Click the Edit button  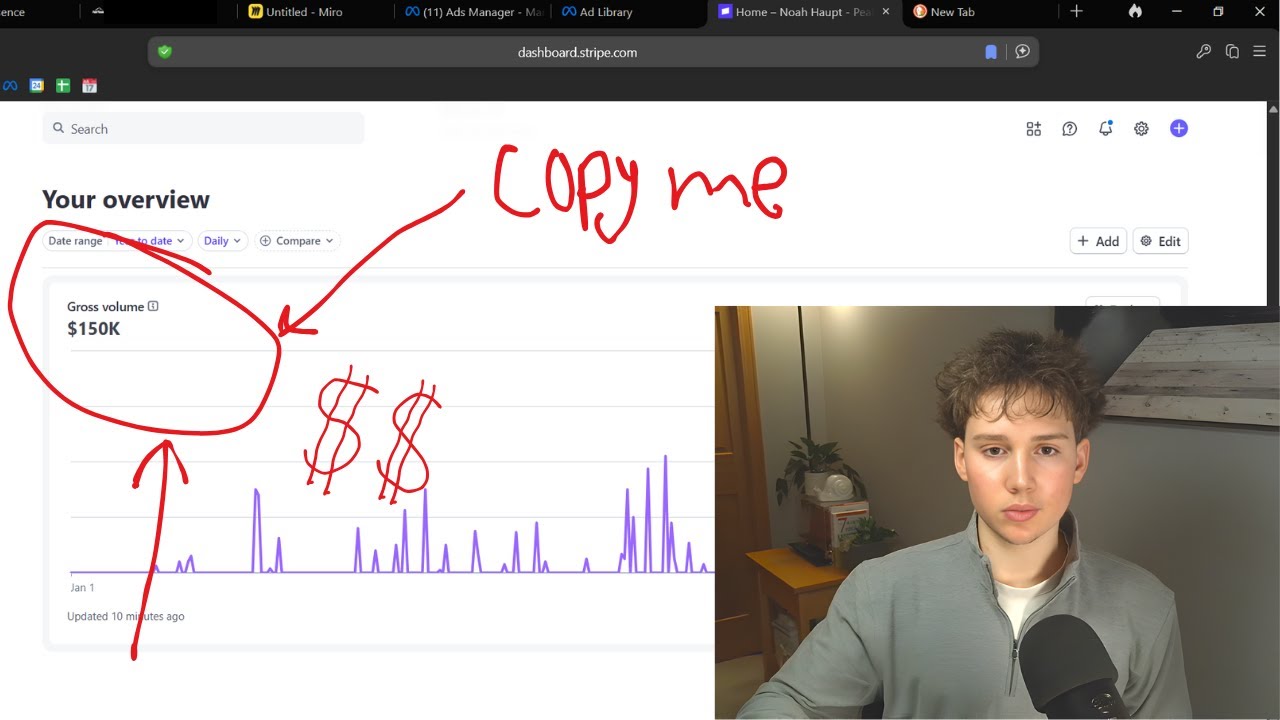coord(1161,241)
